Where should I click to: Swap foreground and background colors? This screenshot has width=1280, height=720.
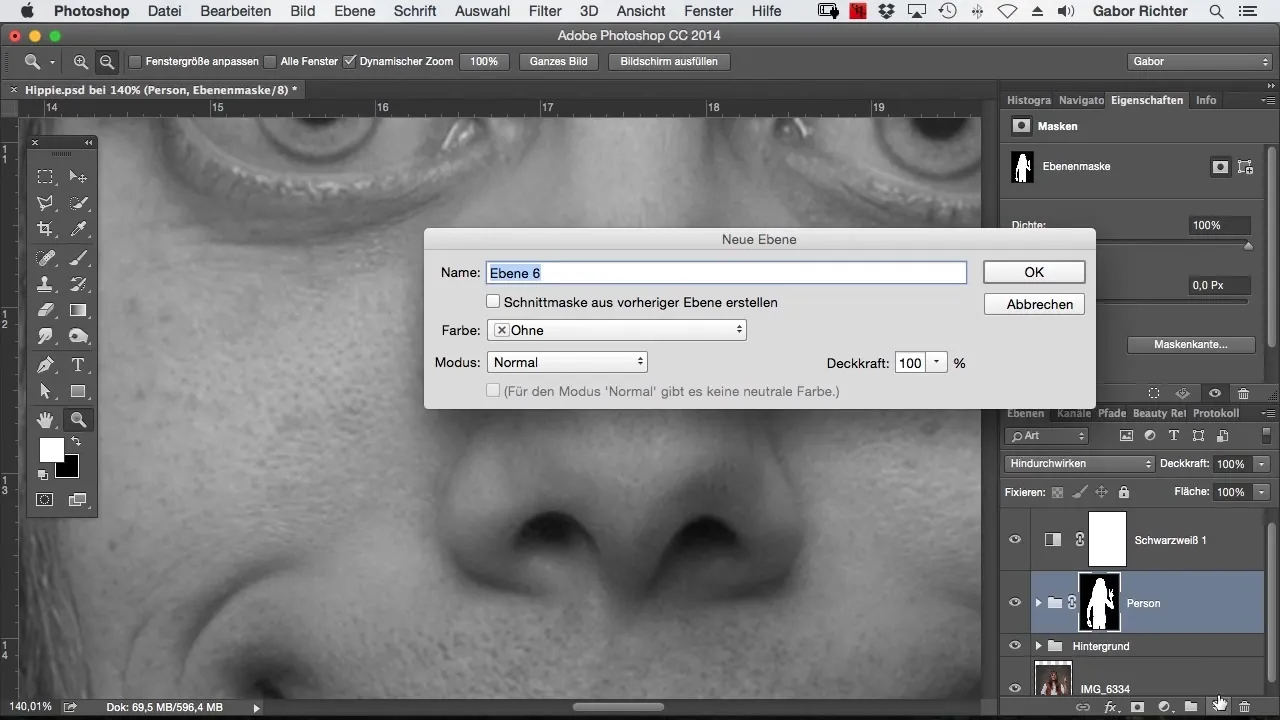pyautogui.click(x=75, y=441)
